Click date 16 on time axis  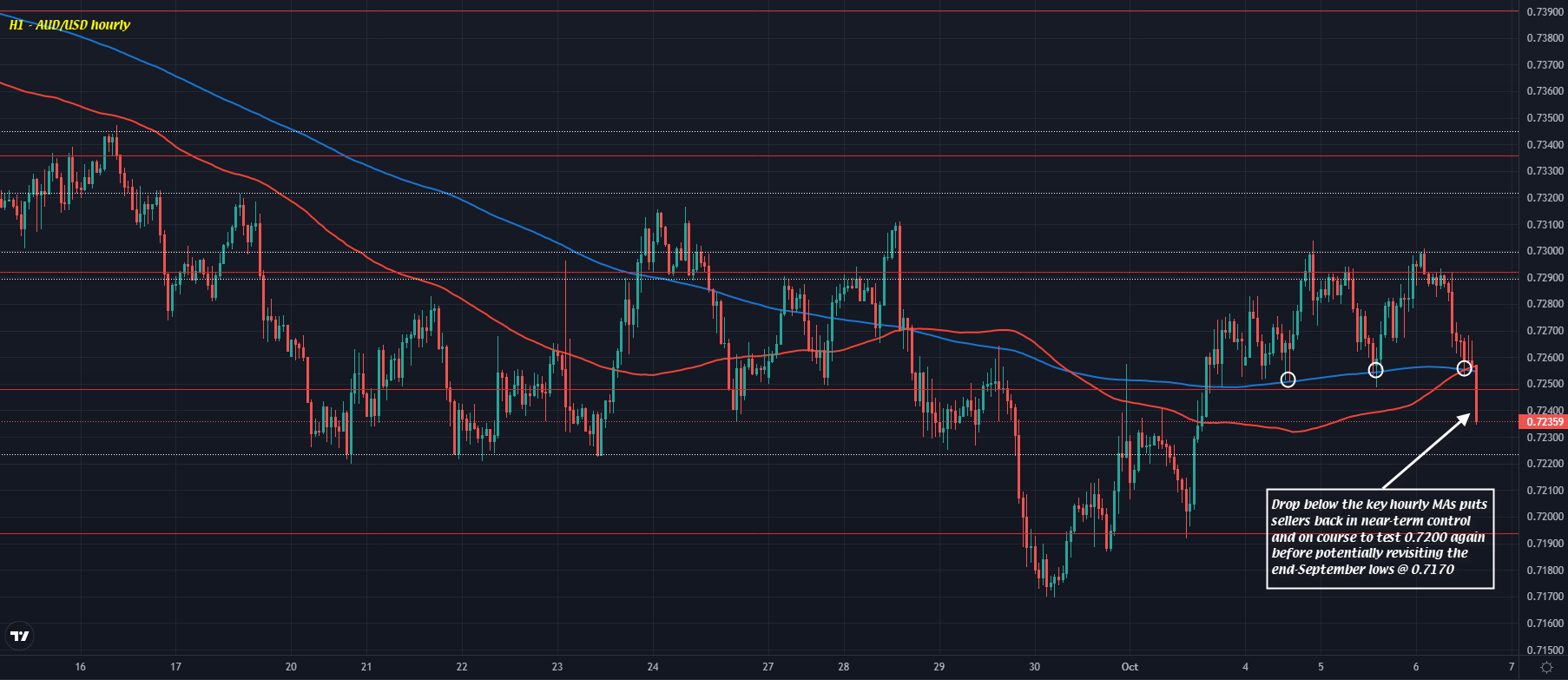click(81, 667)
